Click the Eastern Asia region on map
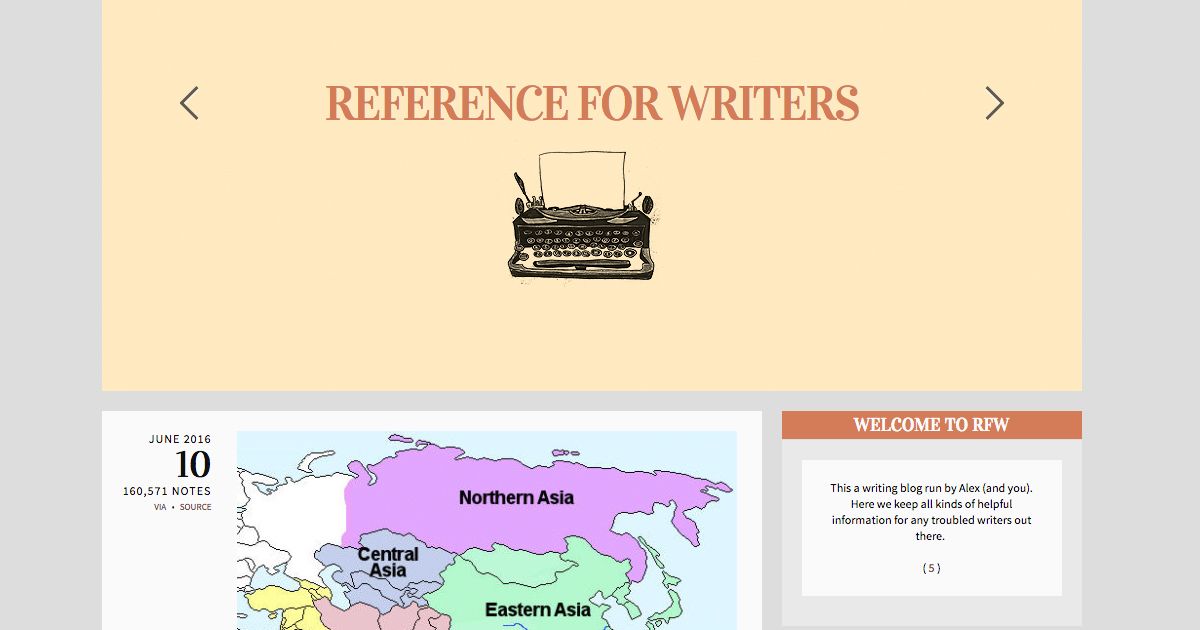This screenshot has height=630, width=1200. point(537,609)
